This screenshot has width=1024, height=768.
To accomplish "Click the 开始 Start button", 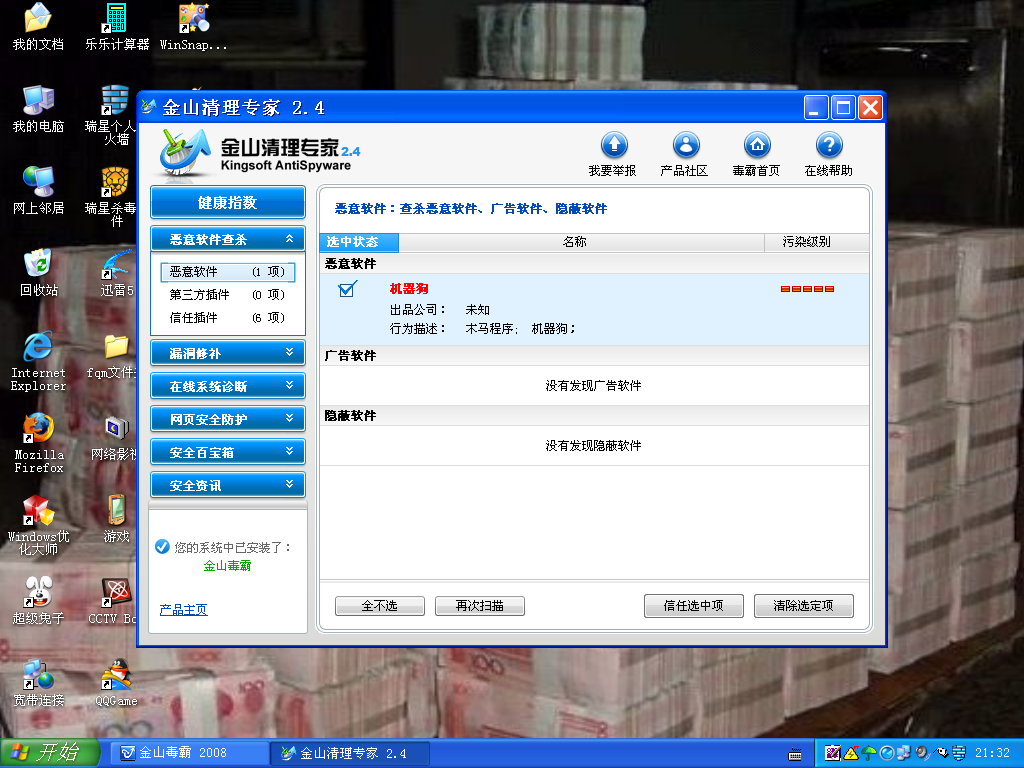I will tap(50, 753).
